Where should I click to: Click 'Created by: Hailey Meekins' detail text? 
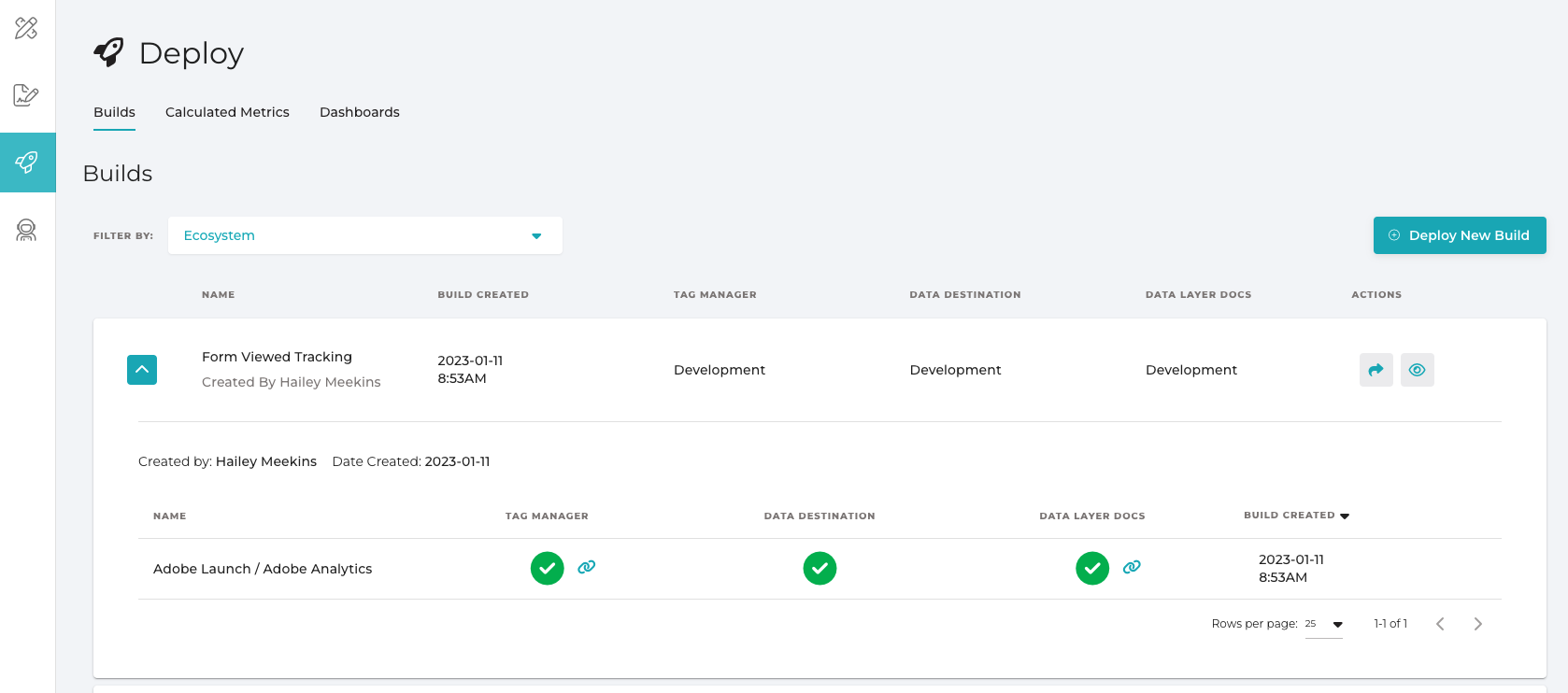pyautogui.click(x=227, y=461)
